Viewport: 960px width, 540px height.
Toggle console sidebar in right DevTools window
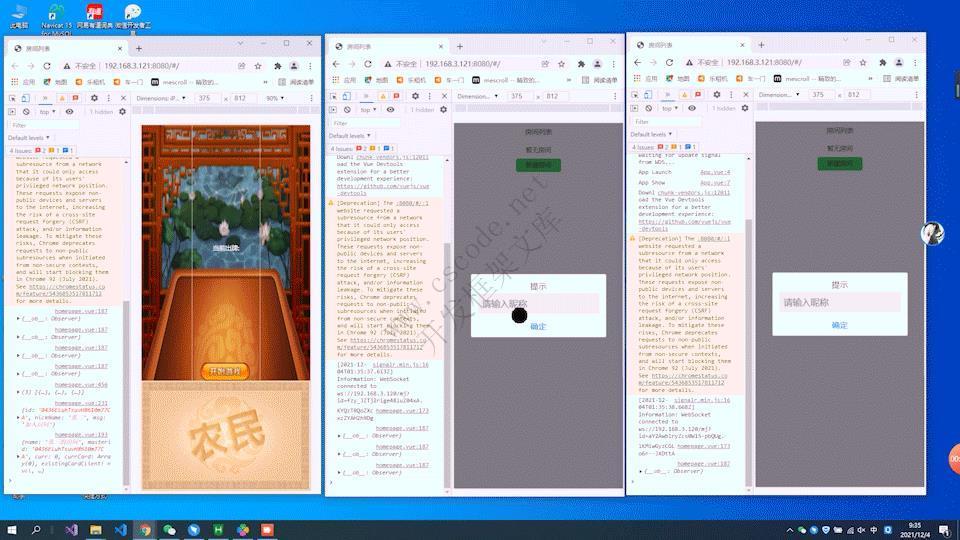[x=636, y=108]
